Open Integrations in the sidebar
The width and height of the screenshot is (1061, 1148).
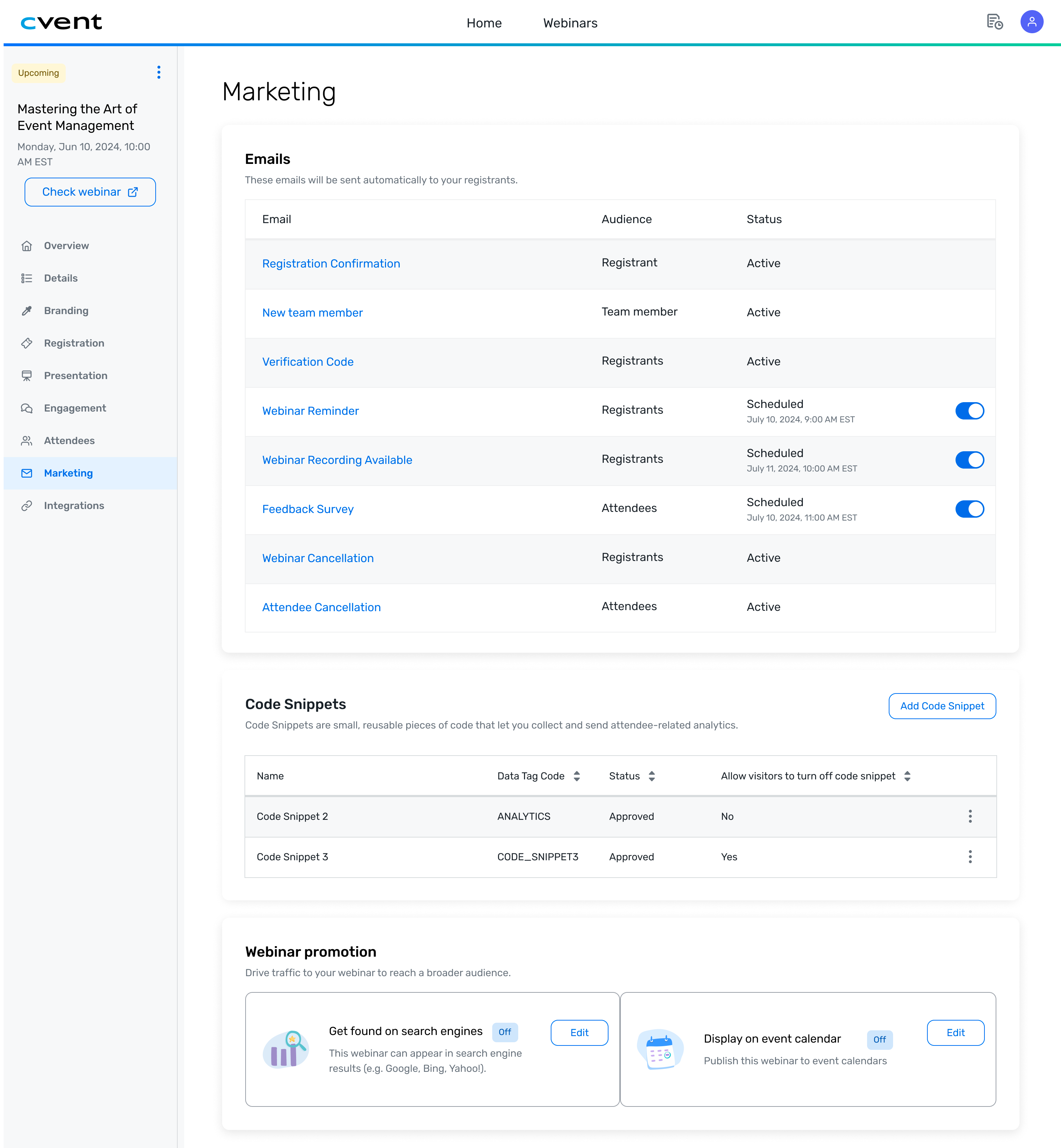90,506
